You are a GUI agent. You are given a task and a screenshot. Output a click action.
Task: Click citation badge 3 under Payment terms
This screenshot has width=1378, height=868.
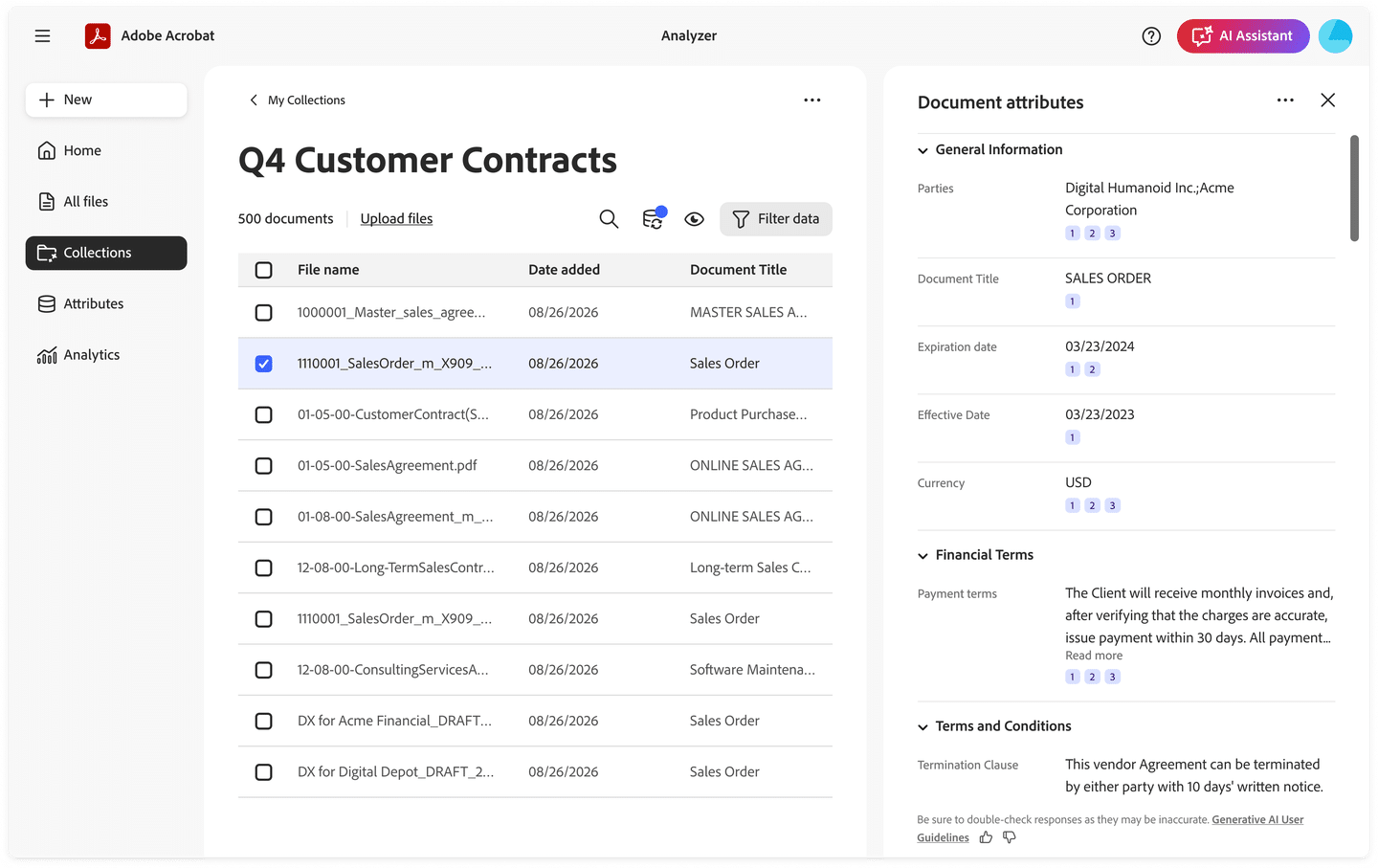pyautogui.click(x=1112, y=677)
